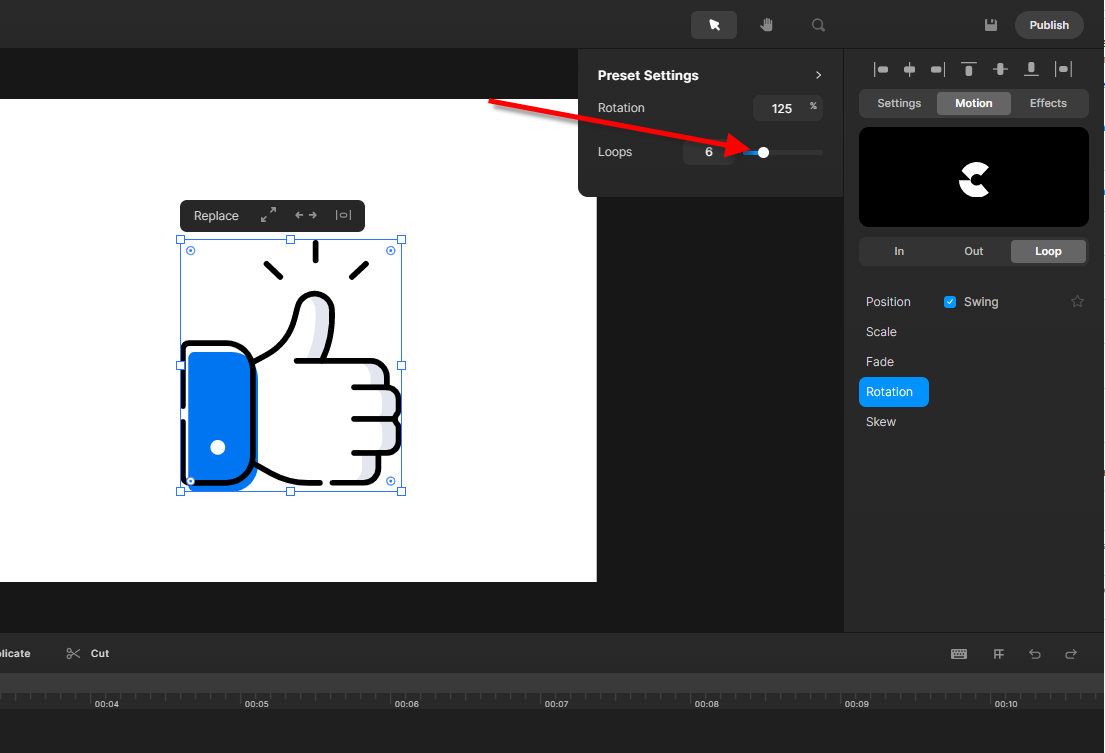1105x753 pixels.
Task: Align selection to left edge
Action: (x=881, y=69)
